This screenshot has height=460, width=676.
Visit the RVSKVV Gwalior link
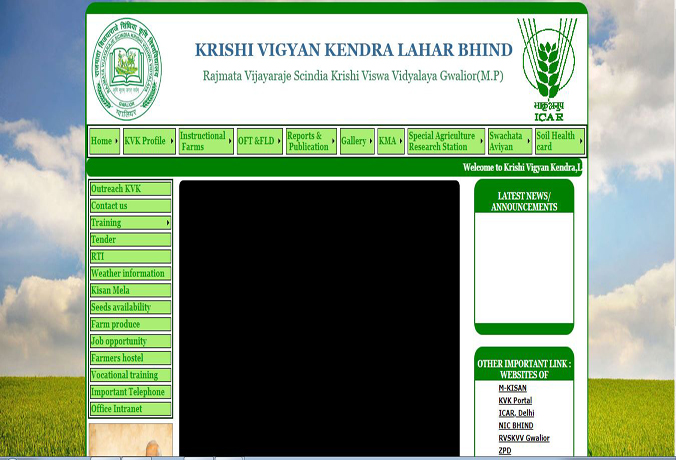pyautogui.click(x=524, y=438)
